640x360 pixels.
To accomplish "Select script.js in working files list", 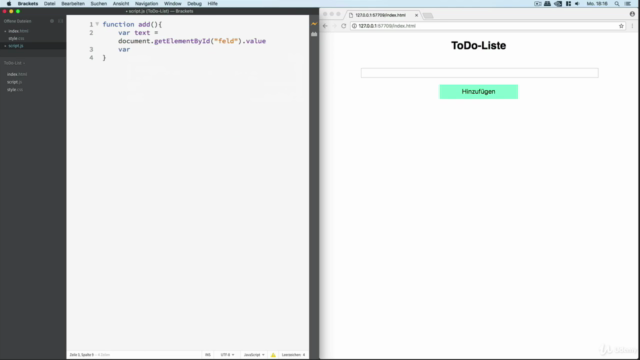I will pos(16,46).
